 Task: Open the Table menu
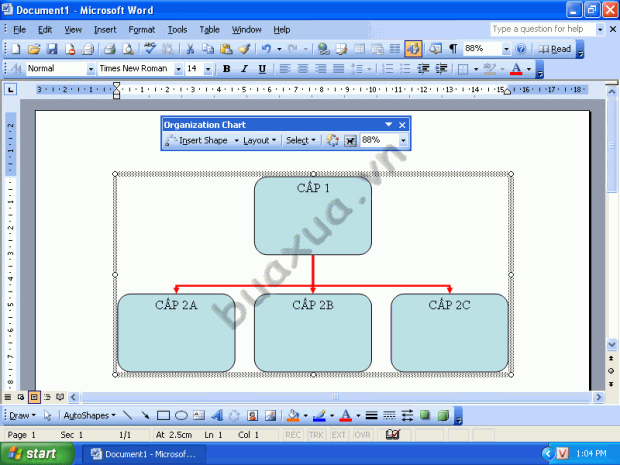point(209,30)
